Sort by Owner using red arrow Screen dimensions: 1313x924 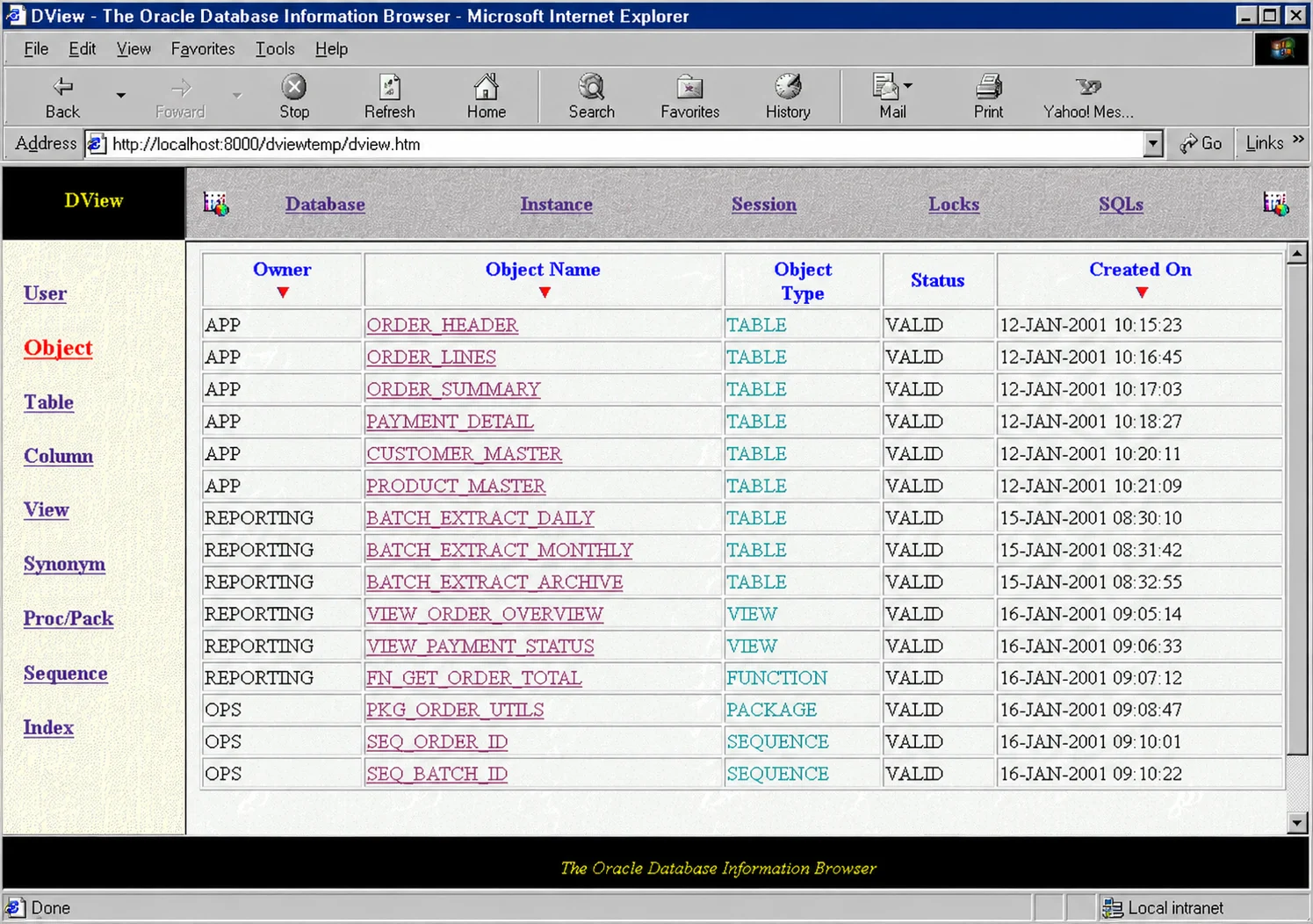point(283,292)
